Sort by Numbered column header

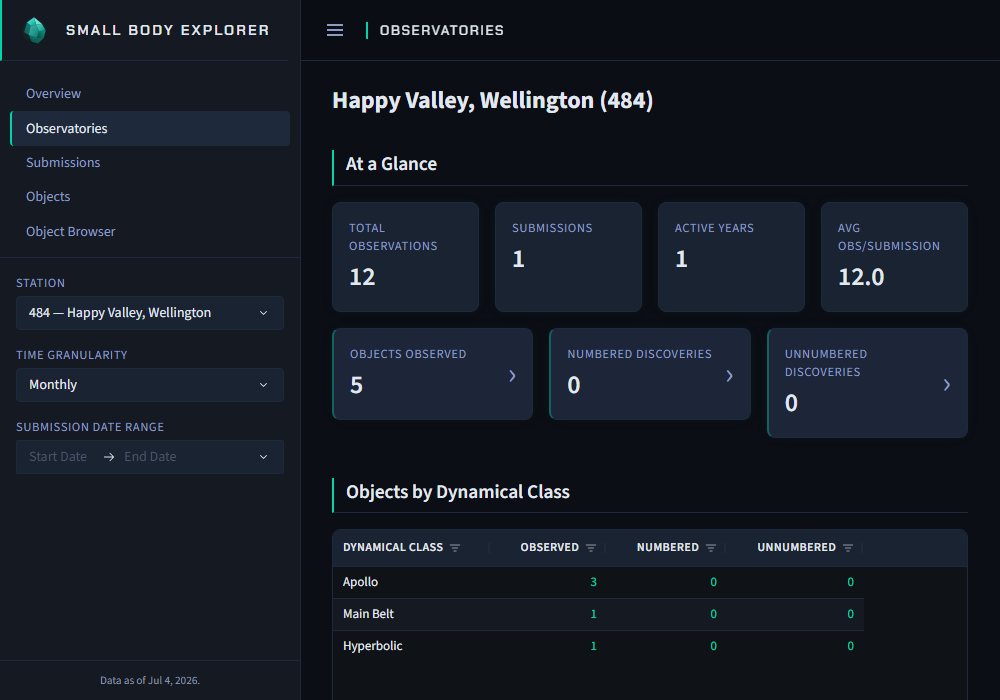tap(668, 548)
